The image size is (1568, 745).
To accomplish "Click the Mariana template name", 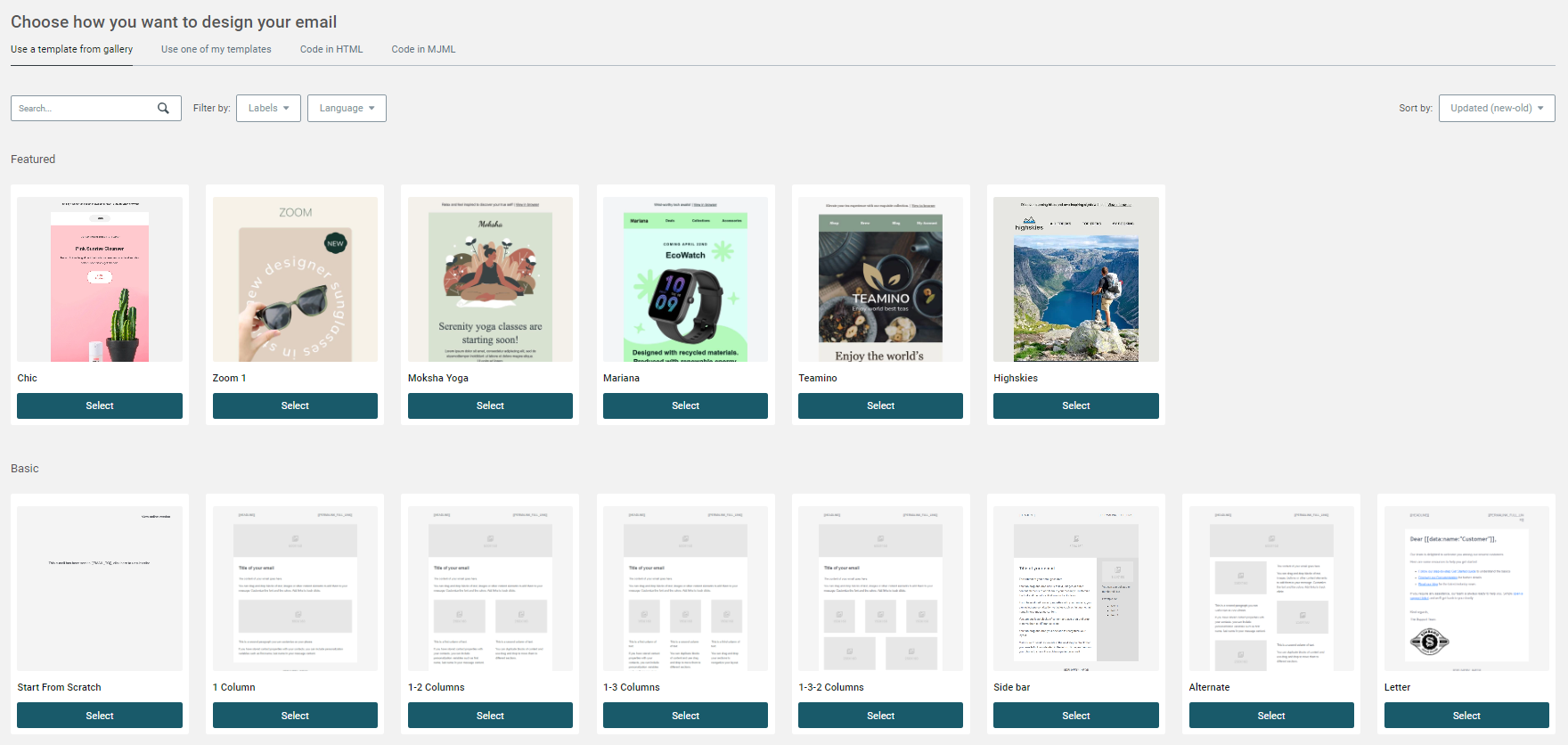I will pyautogui.click(x=621, y=378).
